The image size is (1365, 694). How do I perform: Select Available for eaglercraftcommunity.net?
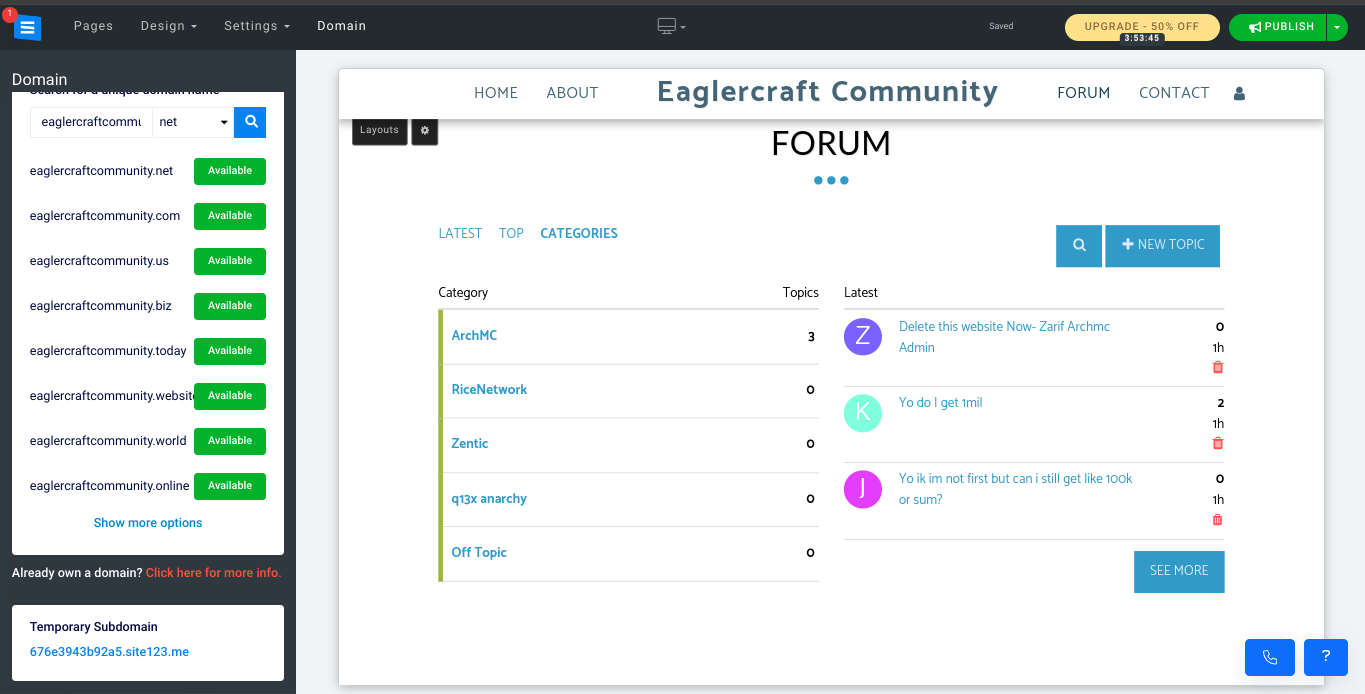(x=230, y=171)
